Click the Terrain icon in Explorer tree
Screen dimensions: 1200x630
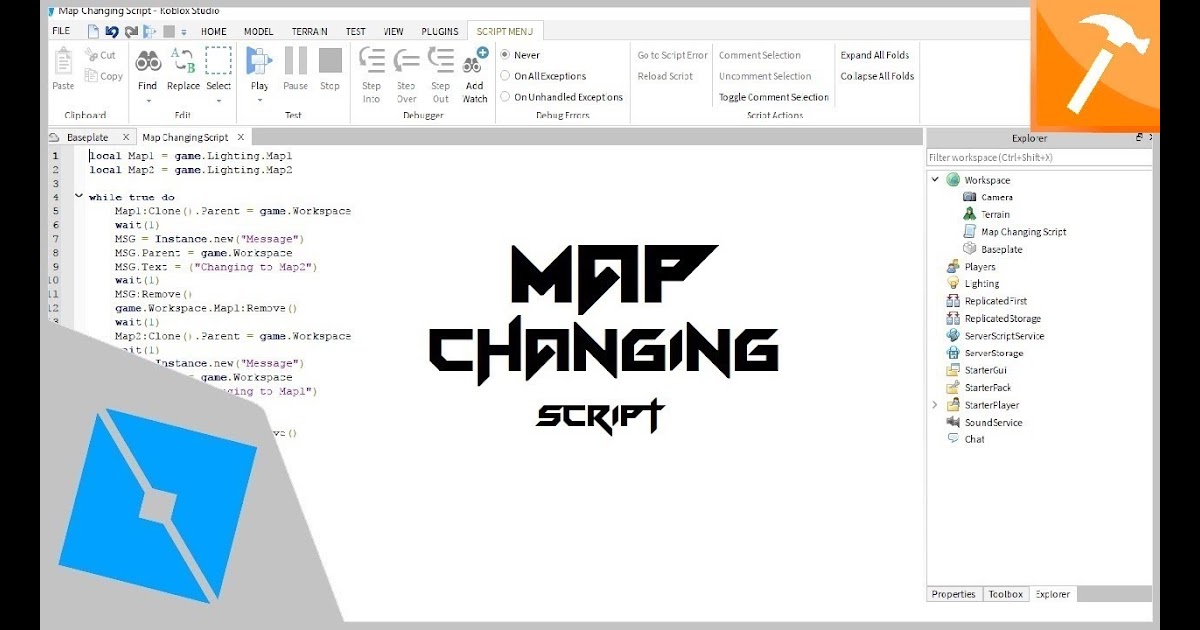(969, 214)
